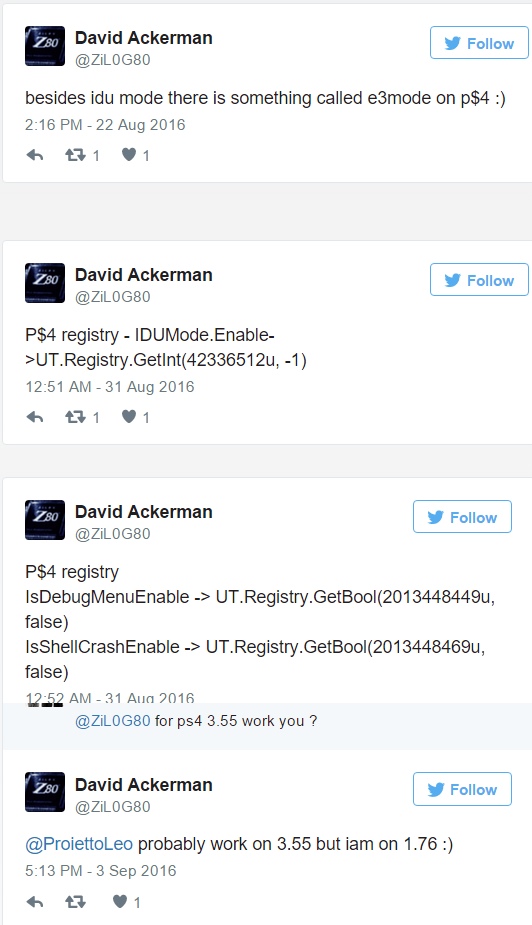The image size is (532, 925).
Task: Follow David Ackerman from the first tweet
Action: coord(479,43)
